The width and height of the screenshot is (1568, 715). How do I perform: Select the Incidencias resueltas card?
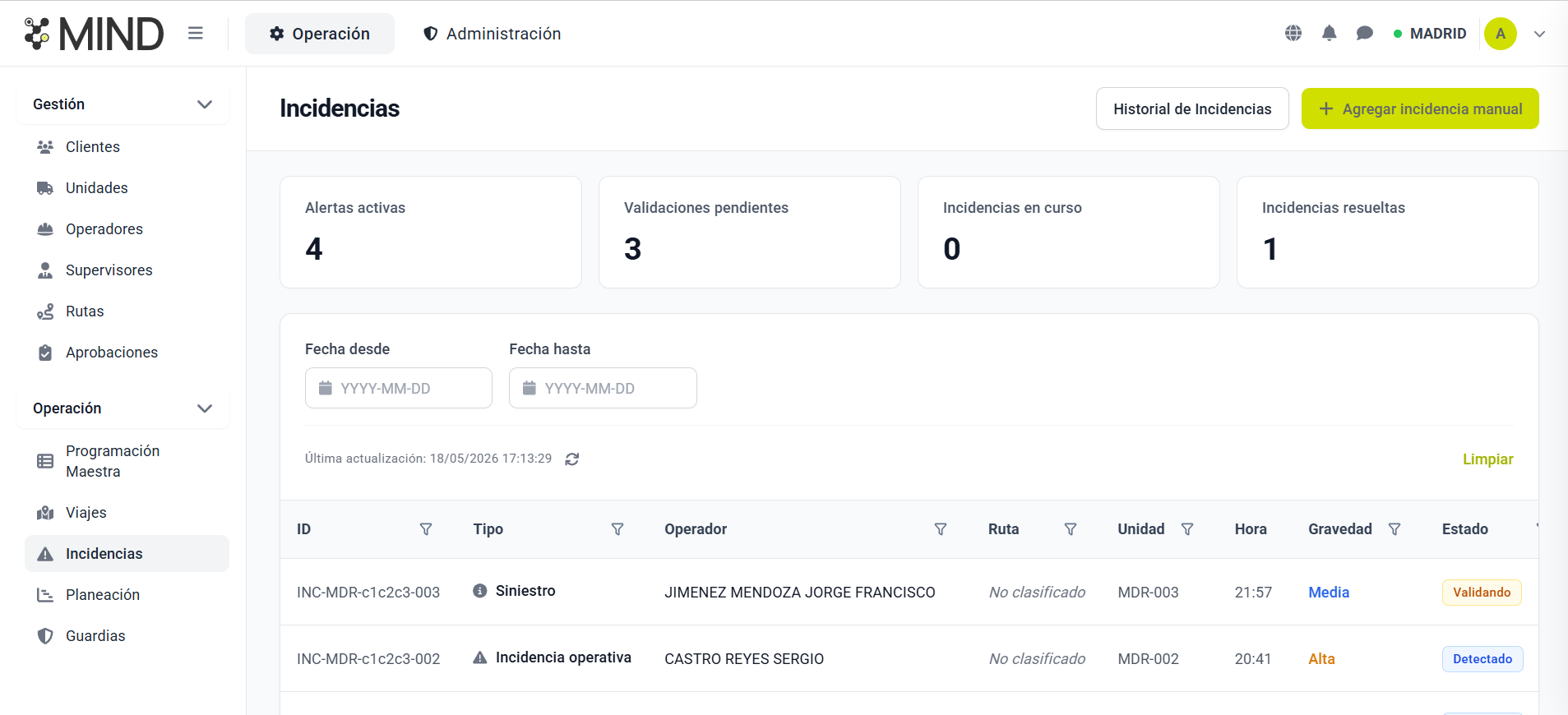tap(1388, 233)
